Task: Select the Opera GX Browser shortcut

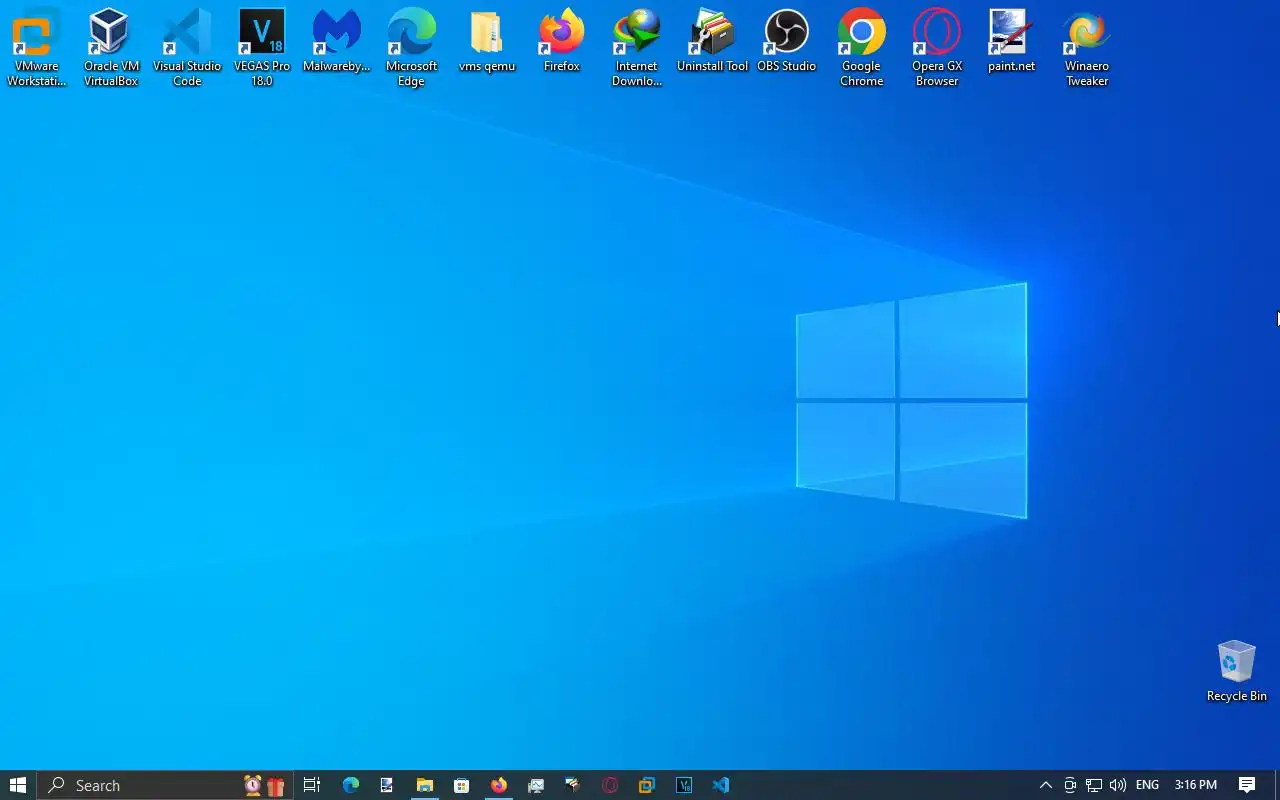Action: tap(937, 48)
